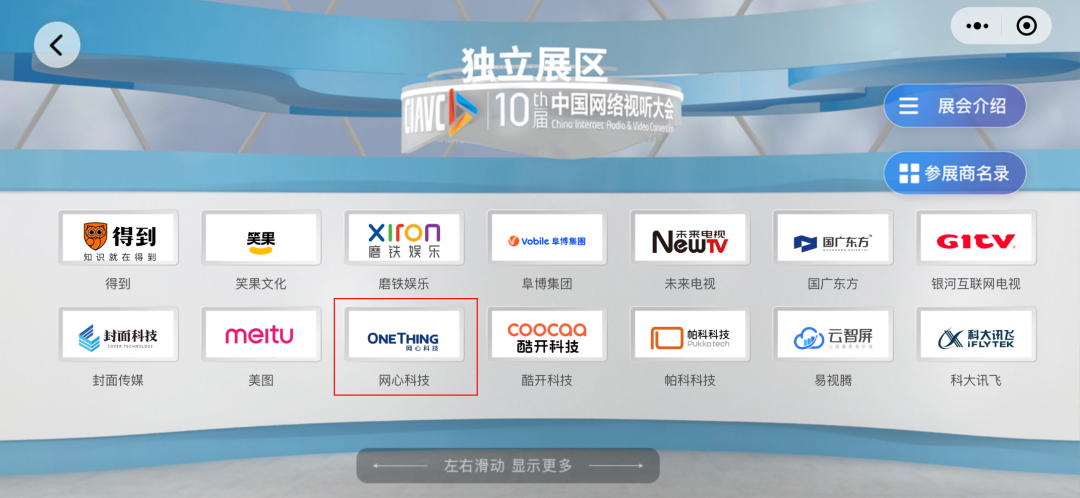This screenshot has width=1080, height=498.
Task: Select the 得到 owl logo booth
Action: point(118,238)
